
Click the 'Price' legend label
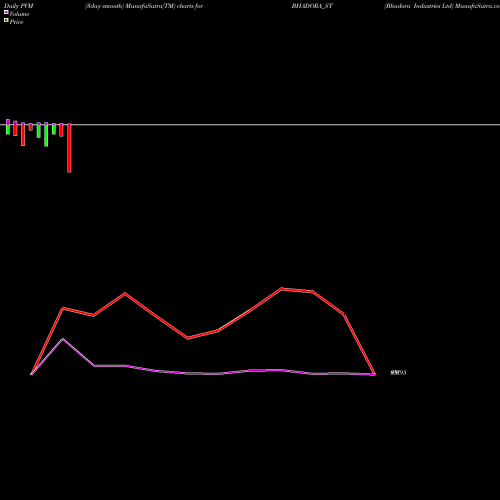point(16,22)
